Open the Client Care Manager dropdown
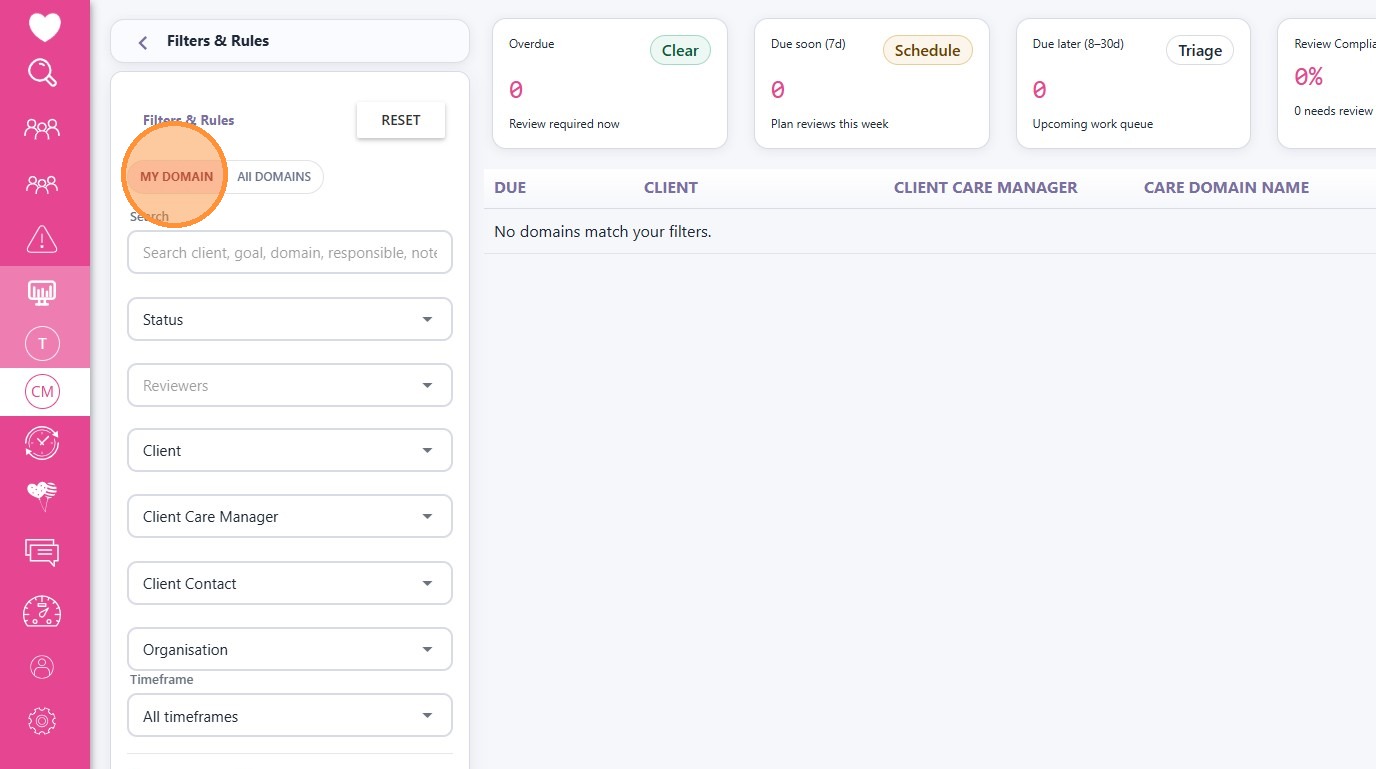This screenshot has width=1376, height=769. click(290, 517)
